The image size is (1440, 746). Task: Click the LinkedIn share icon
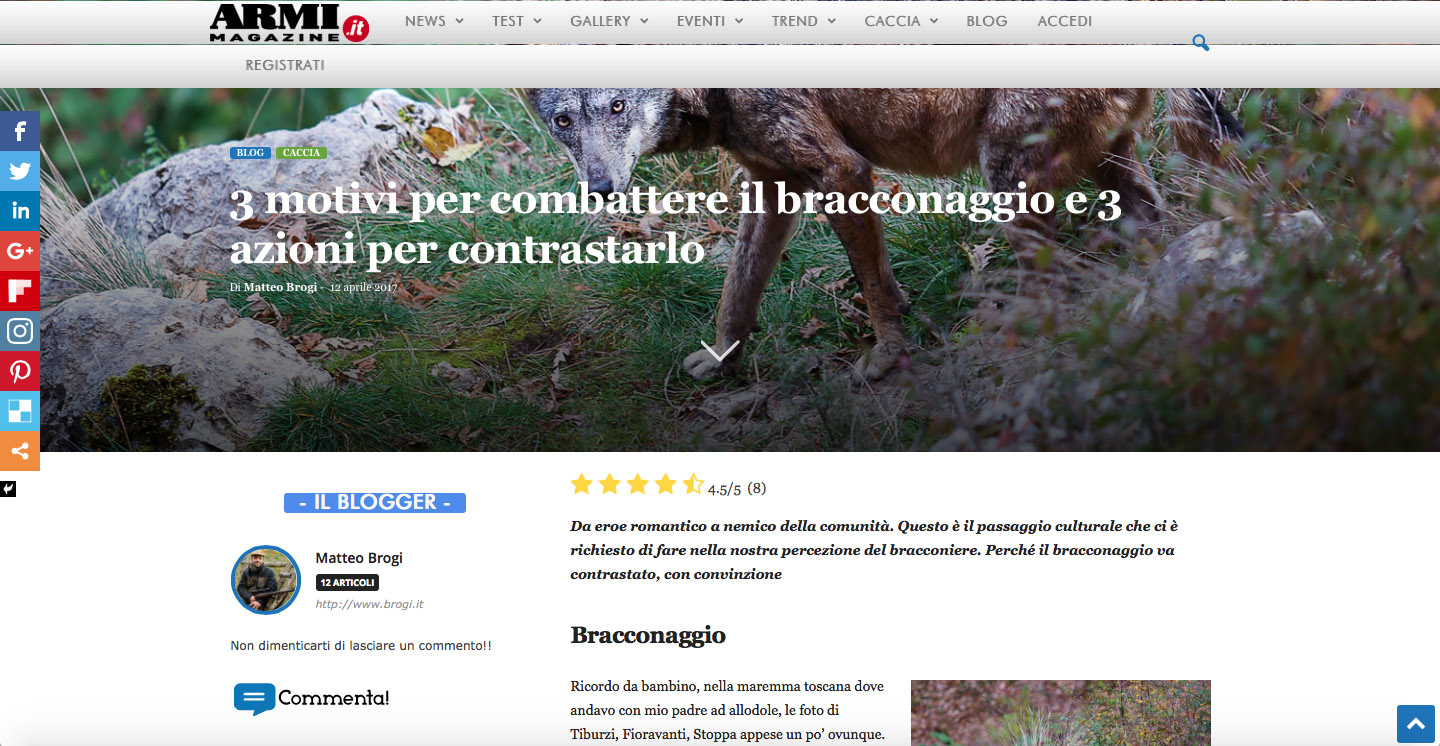(x=20, y=211)
